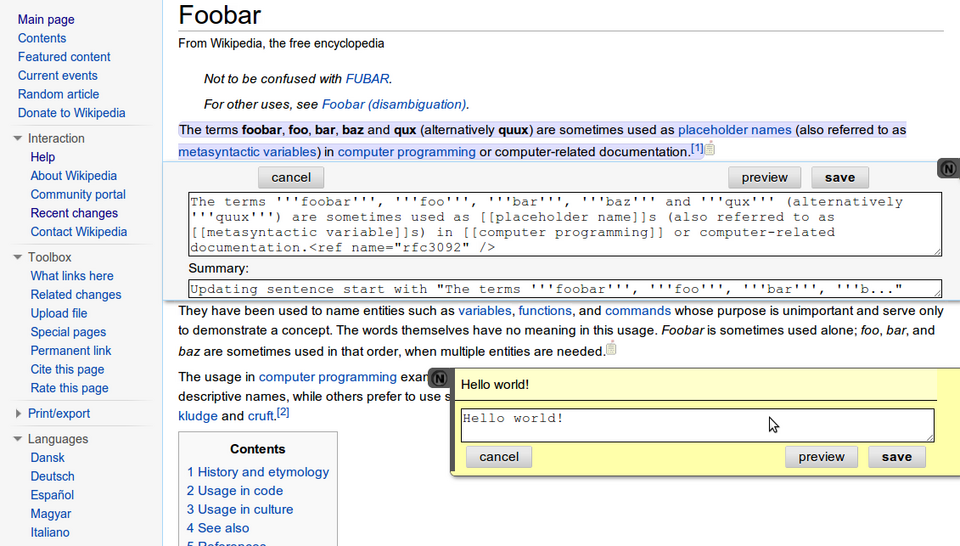Open the functions link
The height and width of the screenshot is (546, 960).
[545, 311]
